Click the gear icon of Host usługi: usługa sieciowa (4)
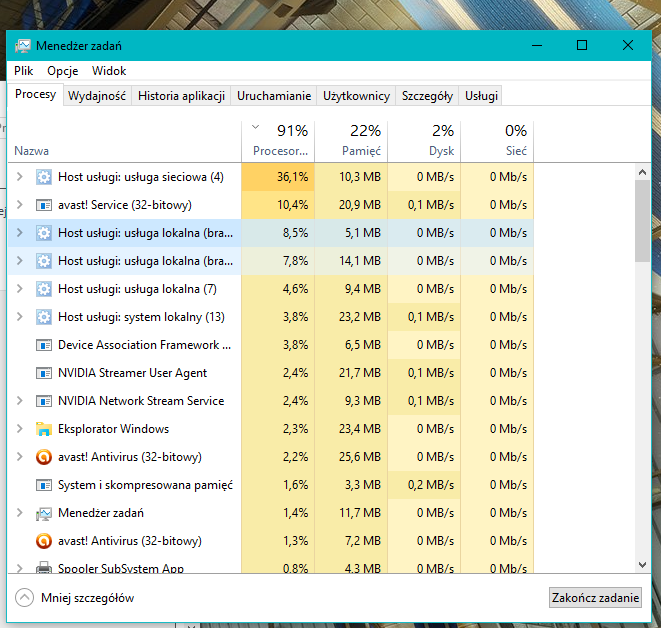 44,177
